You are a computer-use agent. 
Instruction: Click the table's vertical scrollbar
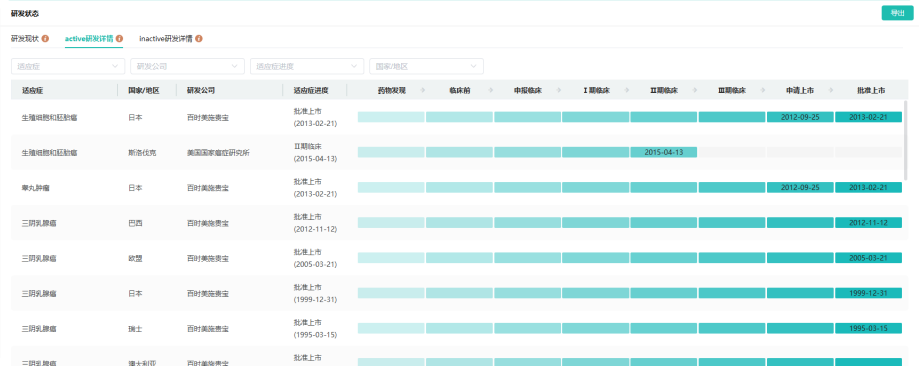[x=905, y=140]
